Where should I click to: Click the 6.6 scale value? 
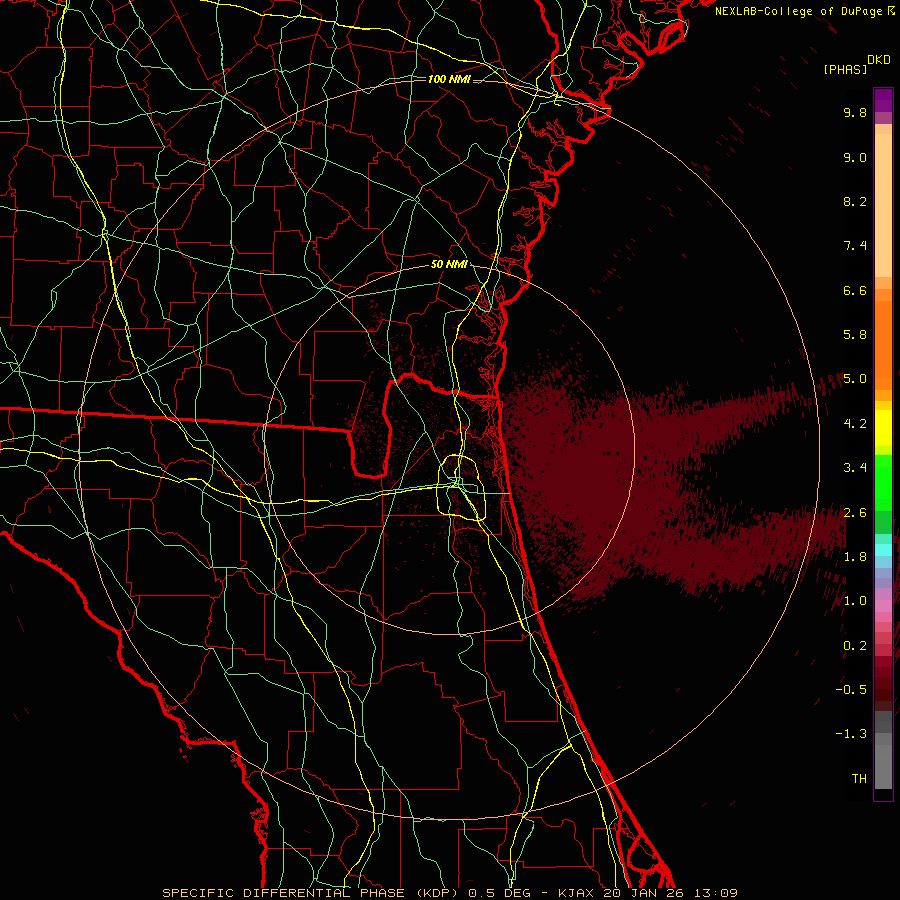(x=855, y=290)
